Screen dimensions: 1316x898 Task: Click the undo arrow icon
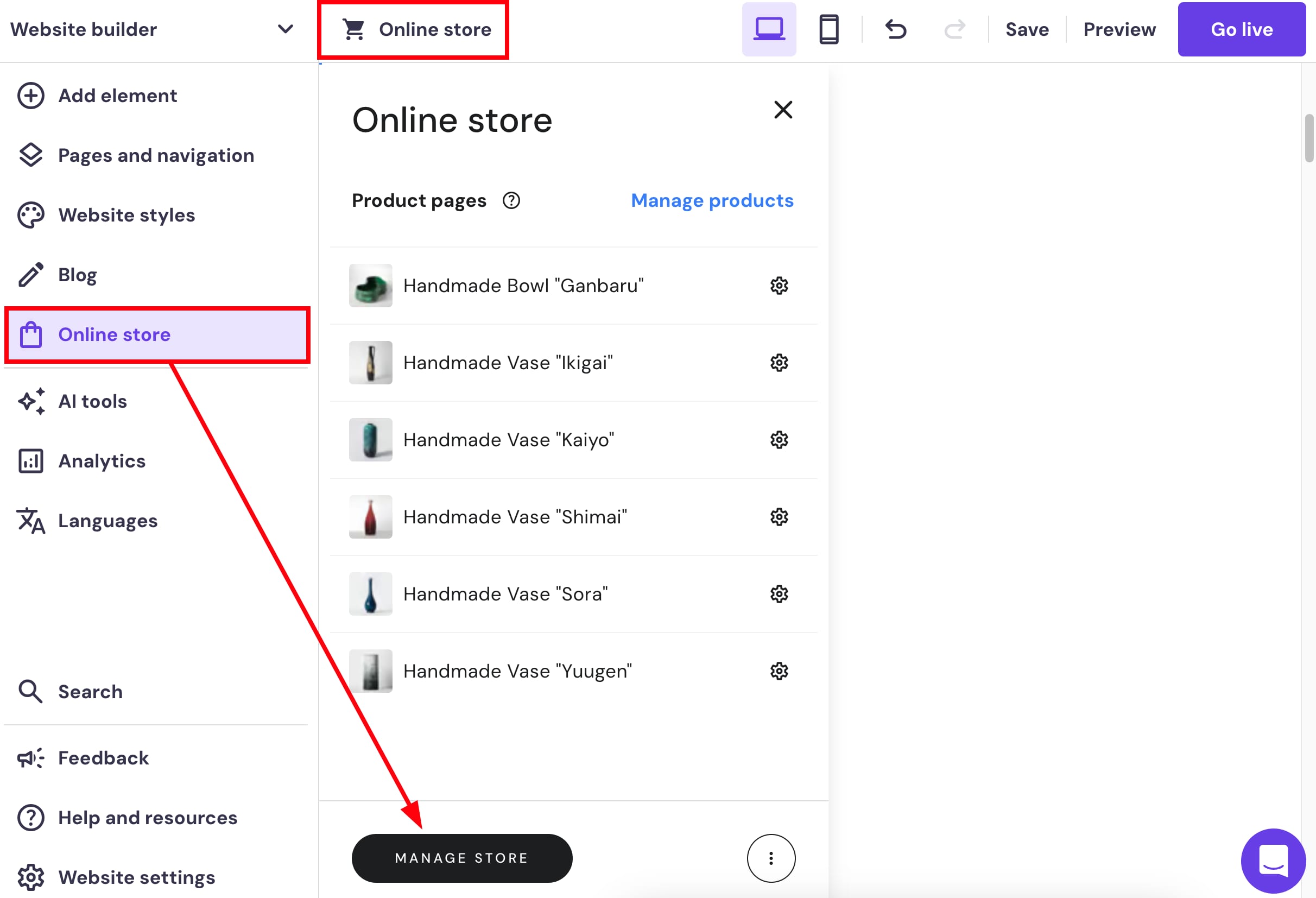pyautogui.click(x=896, y=29)
